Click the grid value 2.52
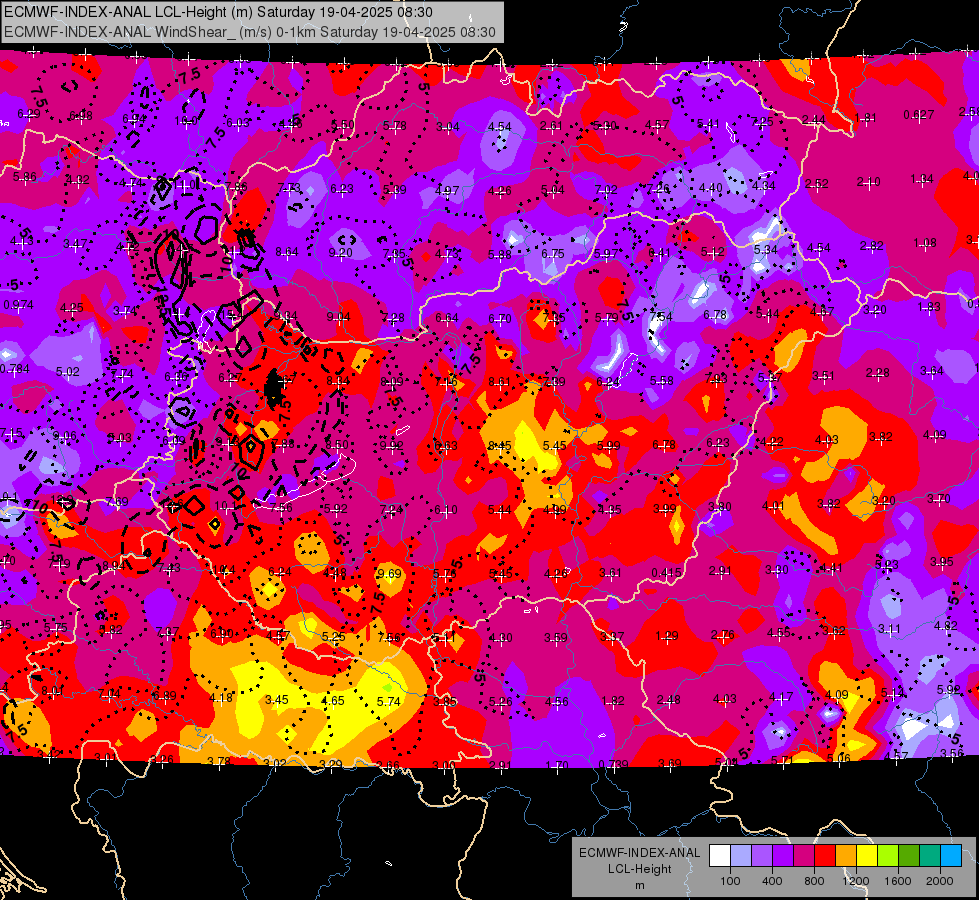Image resolution: width=979 pixels, height=900 pixels. click(816, 184)
